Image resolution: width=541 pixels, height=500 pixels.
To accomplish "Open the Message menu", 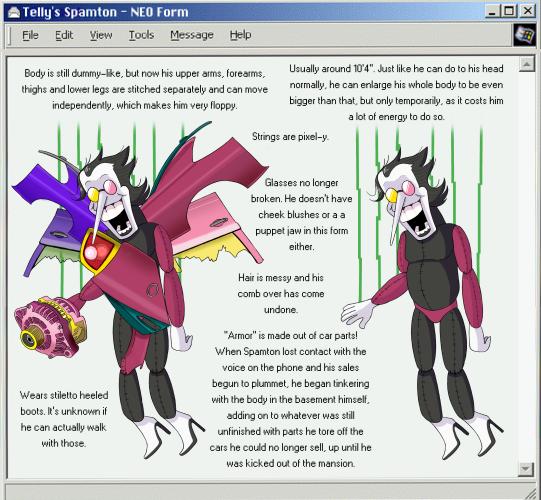I will [192, 35].
